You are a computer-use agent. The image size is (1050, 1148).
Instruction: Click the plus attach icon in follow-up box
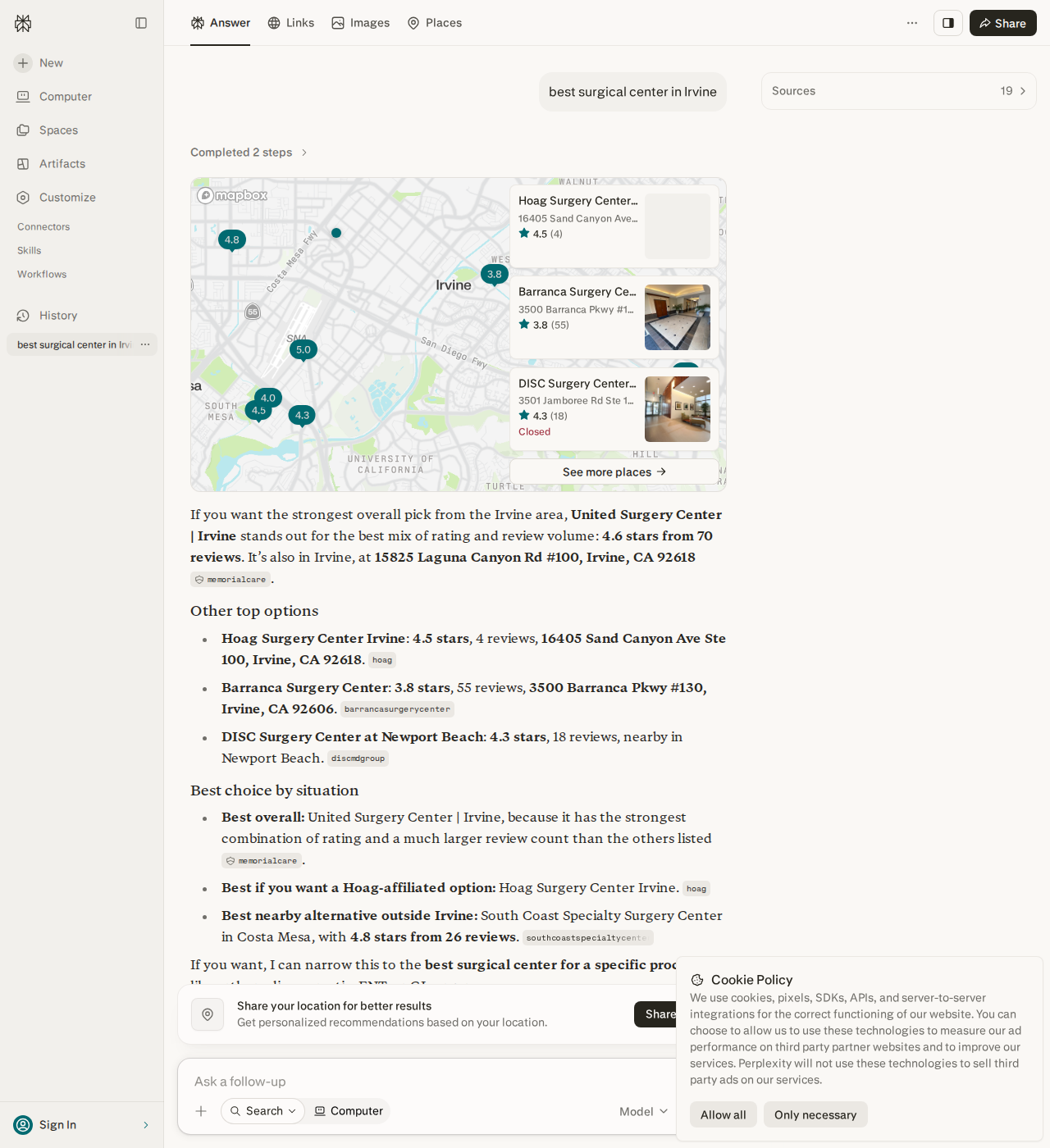tap(201, 1111)
